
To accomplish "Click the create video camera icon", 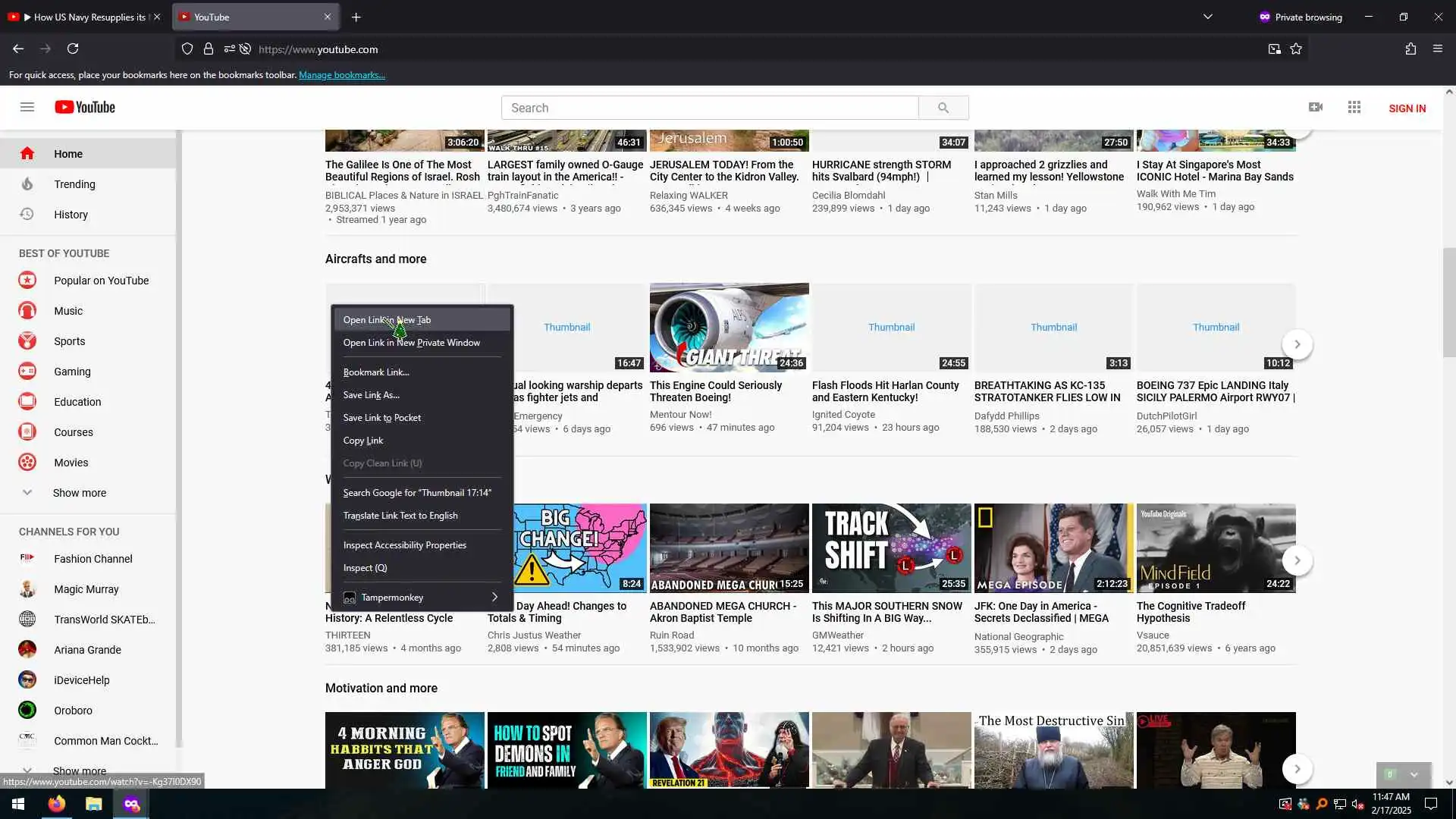I will pos(1316,107).
